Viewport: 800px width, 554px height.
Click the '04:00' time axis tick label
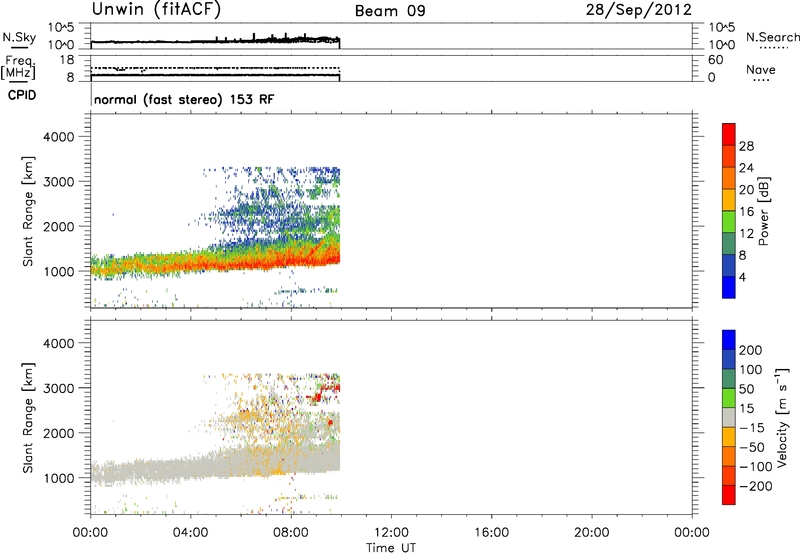point(190,533)
